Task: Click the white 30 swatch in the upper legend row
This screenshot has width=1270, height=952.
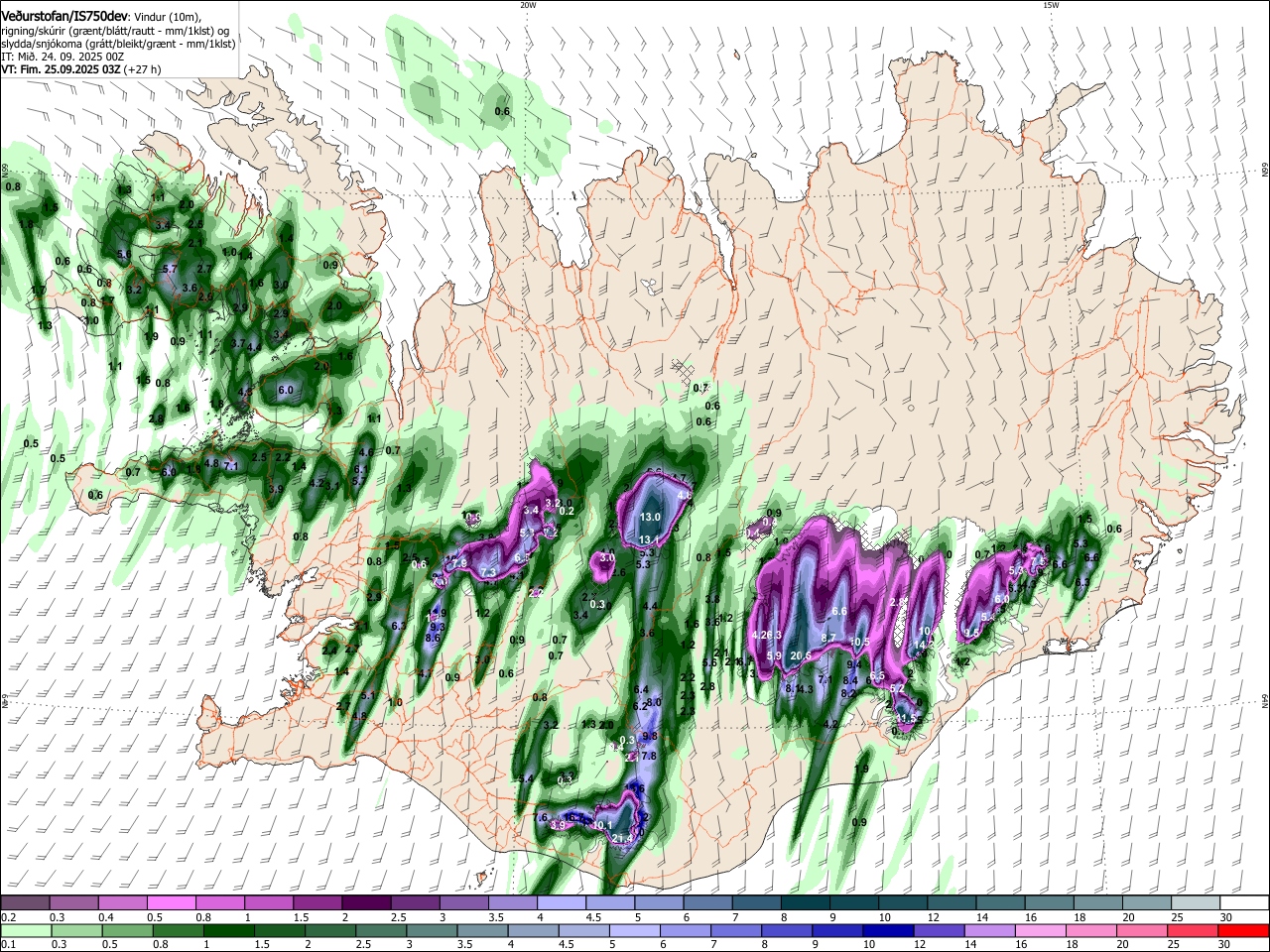Action: [x=1244, y=902]
